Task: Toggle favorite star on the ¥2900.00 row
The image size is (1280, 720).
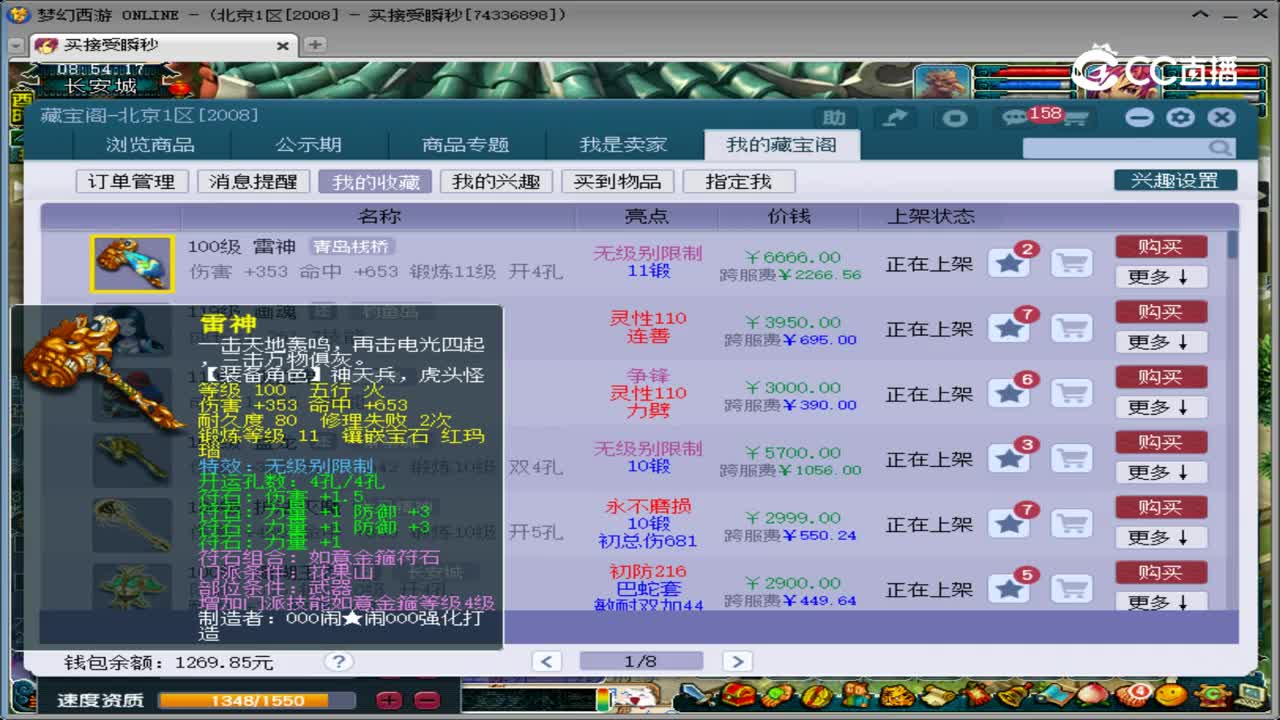Action: coord(1009,589)
